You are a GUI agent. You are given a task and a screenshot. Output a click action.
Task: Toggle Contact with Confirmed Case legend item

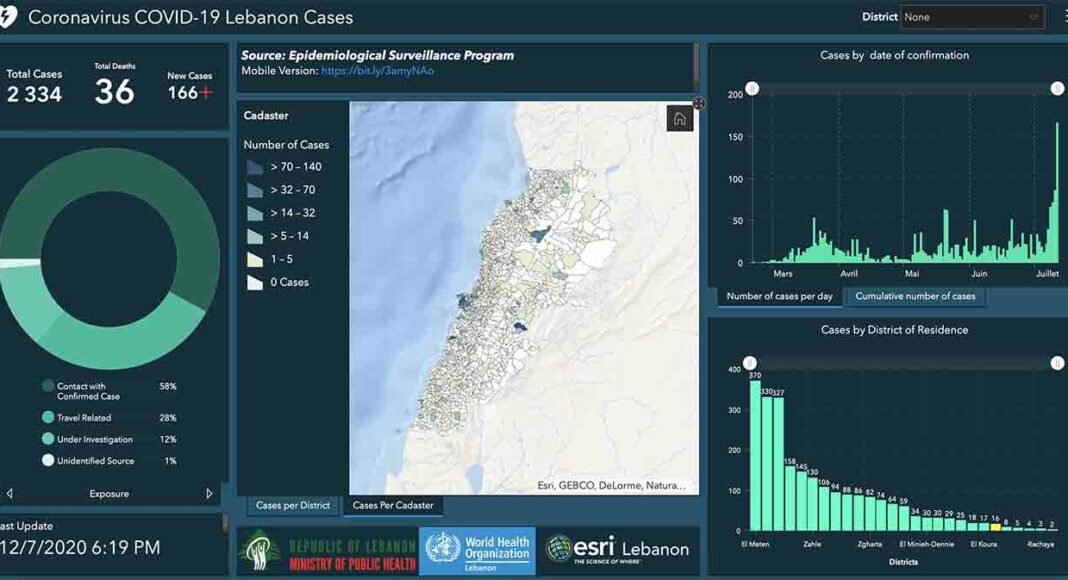[48, 386]
